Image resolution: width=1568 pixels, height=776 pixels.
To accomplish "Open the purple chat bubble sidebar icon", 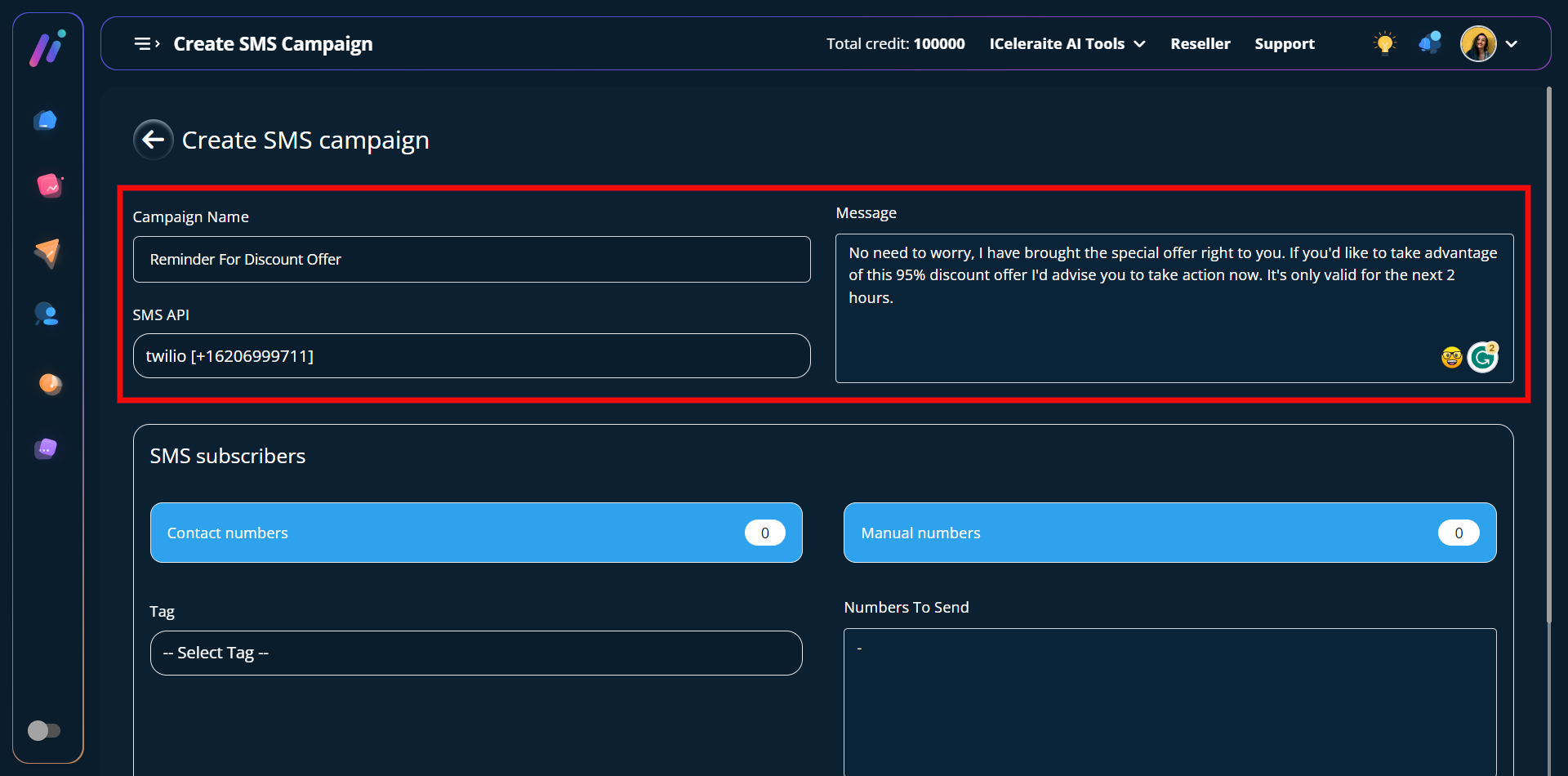I will tap(47, 448).
